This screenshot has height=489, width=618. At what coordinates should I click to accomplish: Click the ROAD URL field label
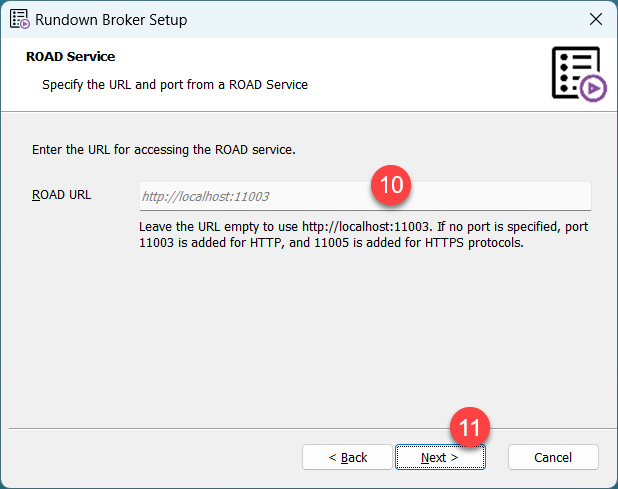tap(62, 195)
